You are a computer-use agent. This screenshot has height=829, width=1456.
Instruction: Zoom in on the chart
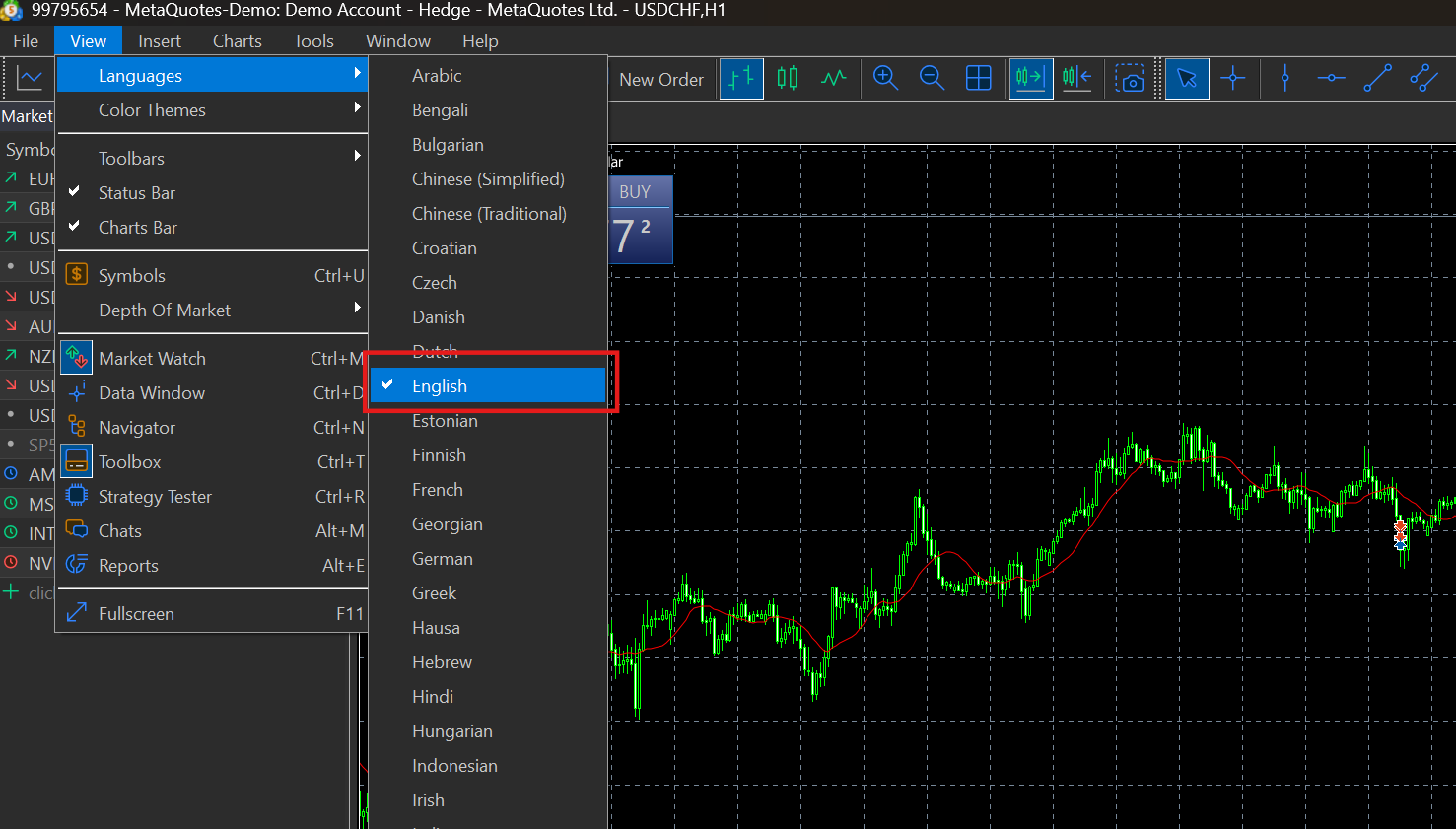(x=885, y=78)
